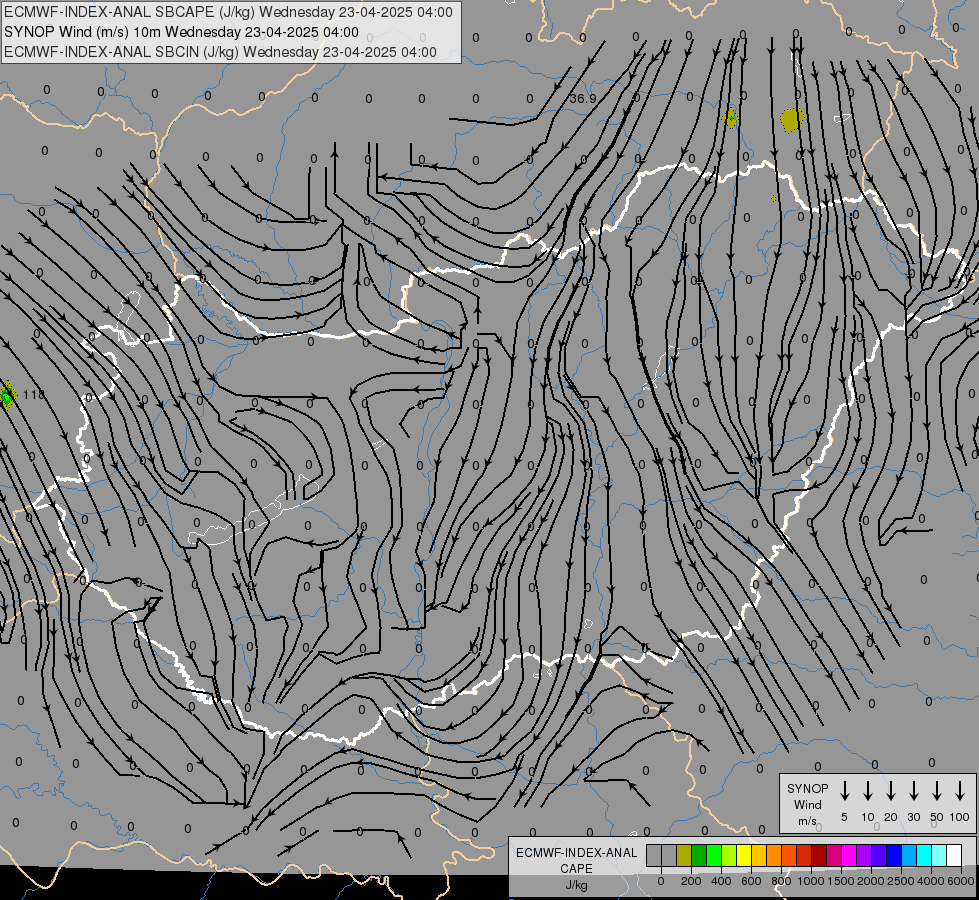Select the 800 value under the color bar

click(x=781, y=881)
